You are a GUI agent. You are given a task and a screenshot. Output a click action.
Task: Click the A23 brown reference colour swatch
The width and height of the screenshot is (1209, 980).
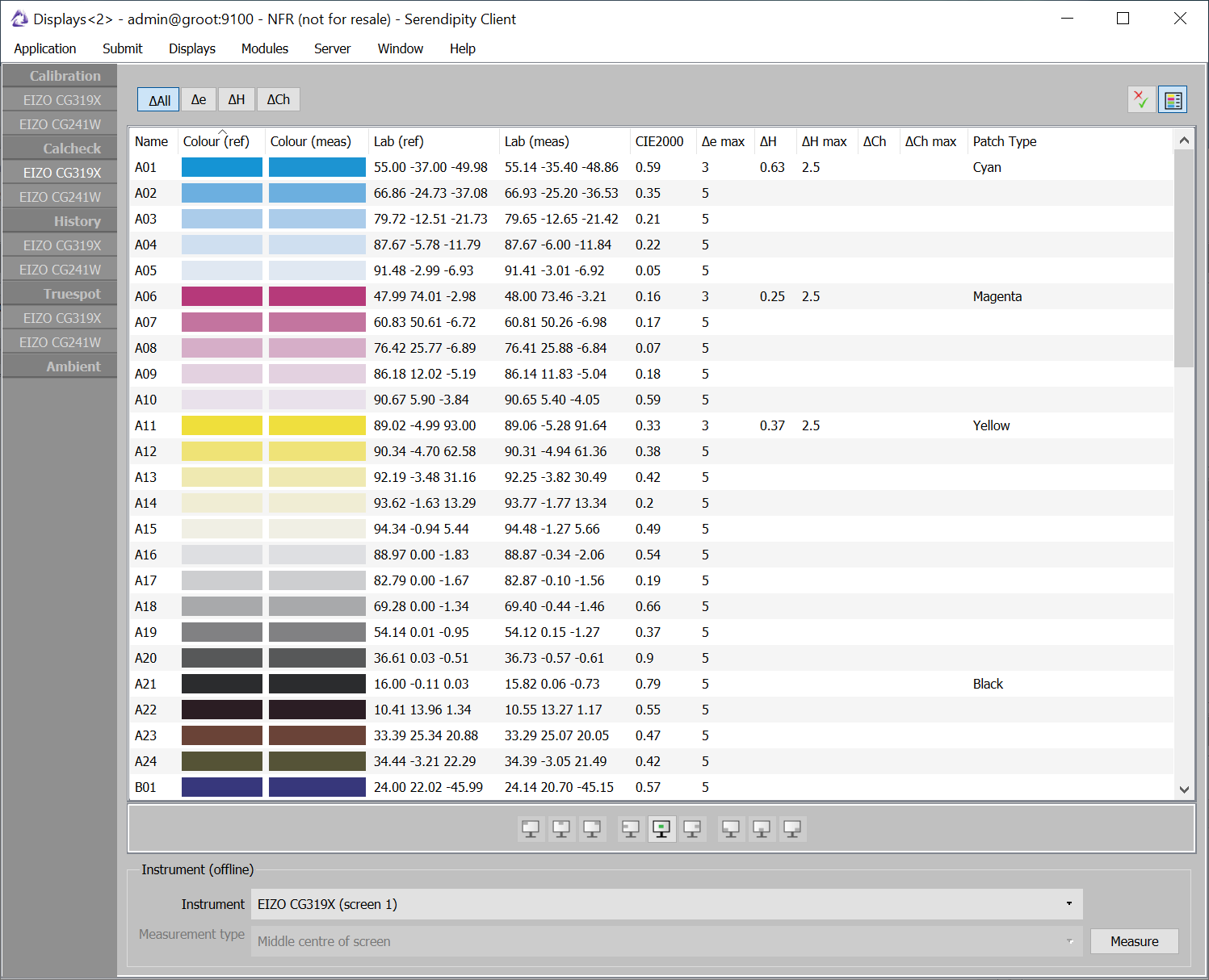(x=222, y=735)
